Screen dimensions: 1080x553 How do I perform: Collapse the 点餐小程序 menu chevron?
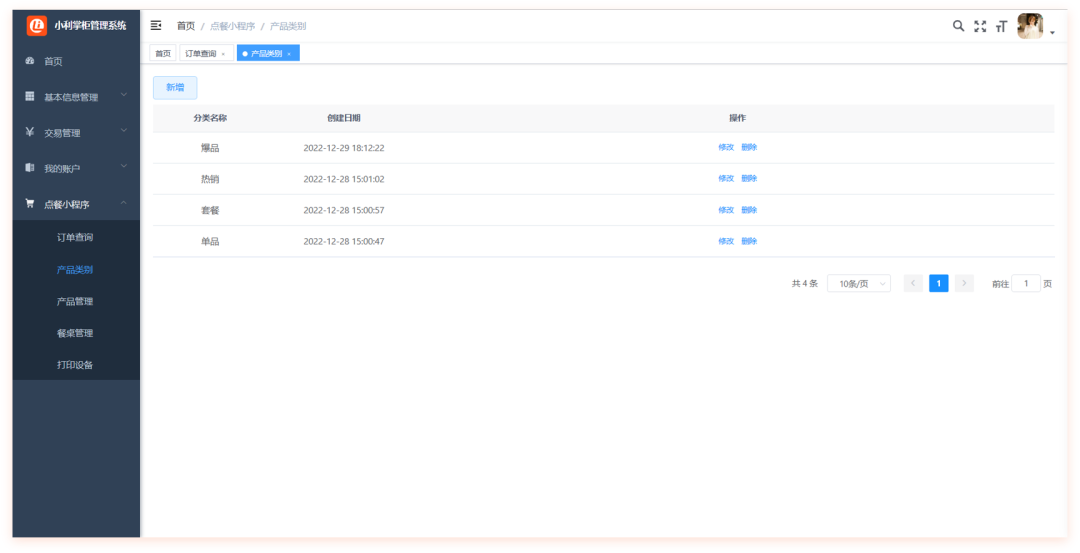pyautogui.click(x=124, y=202)
